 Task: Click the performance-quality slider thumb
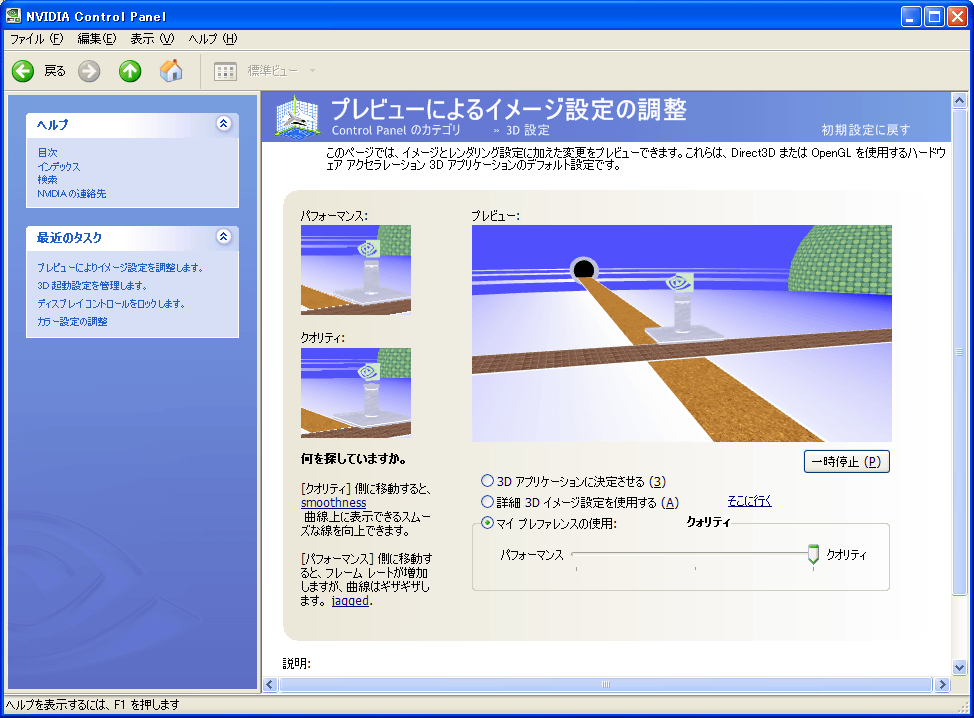click(813, 554)
